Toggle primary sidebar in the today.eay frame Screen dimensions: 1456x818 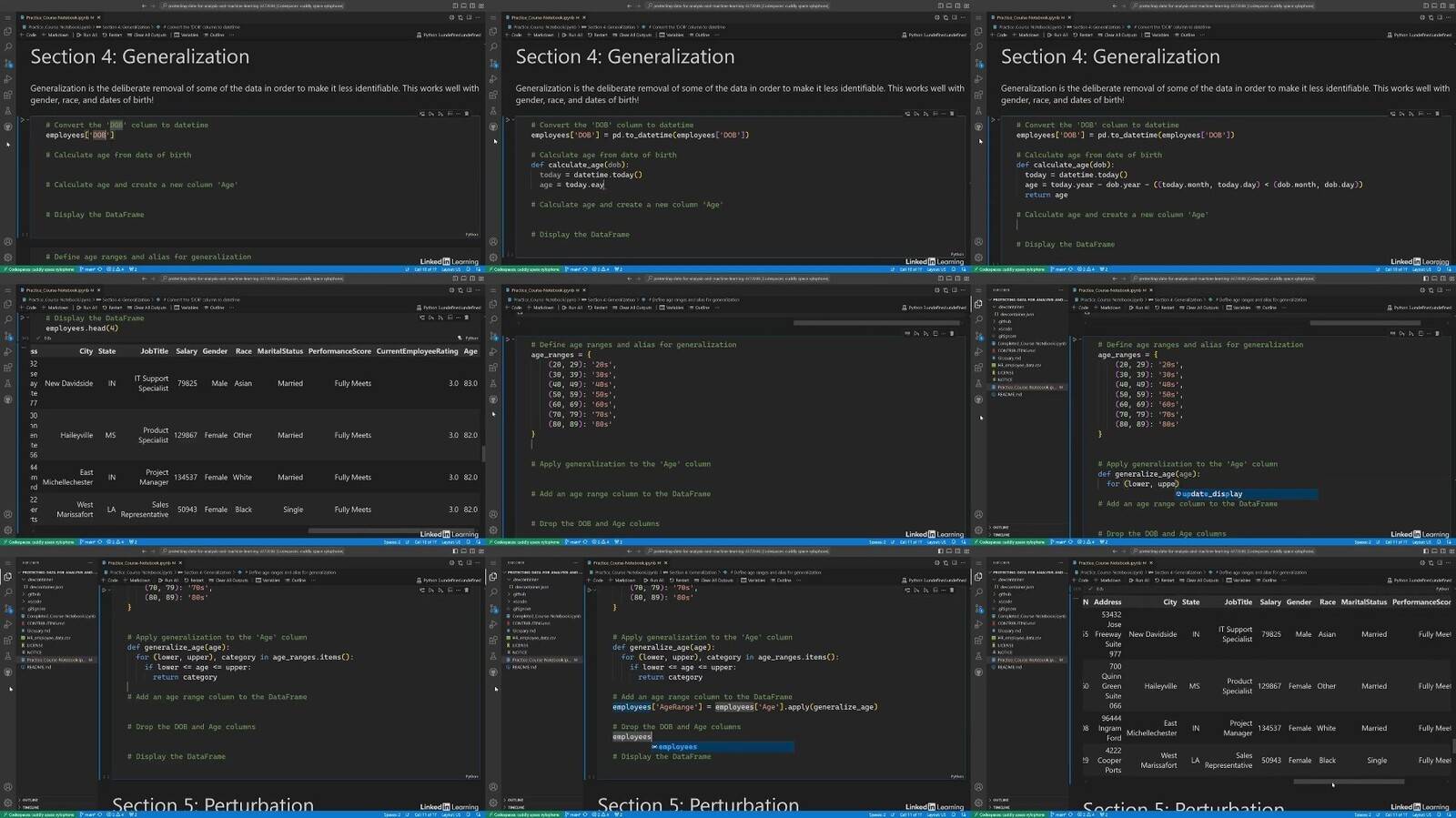pyautogui.click(x=939, y=5)
